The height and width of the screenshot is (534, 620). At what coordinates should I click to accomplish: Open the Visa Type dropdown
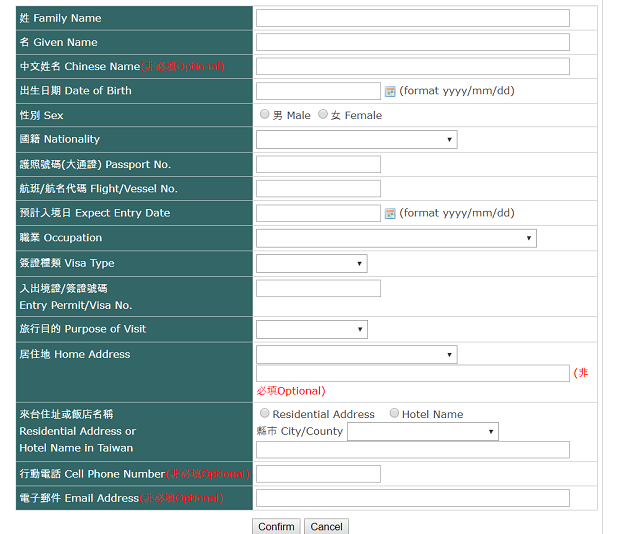point(311,264)
